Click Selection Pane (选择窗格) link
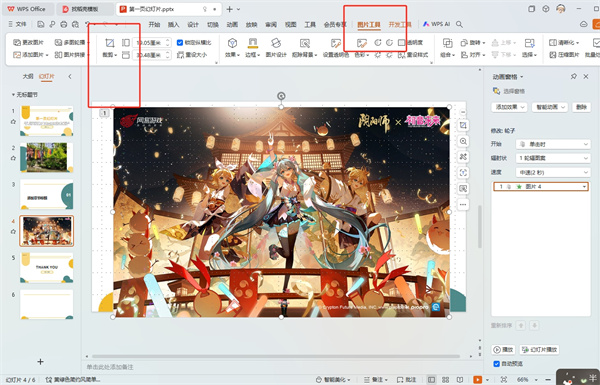This screenshot has width=600, height=385. [x=509, y=91]
